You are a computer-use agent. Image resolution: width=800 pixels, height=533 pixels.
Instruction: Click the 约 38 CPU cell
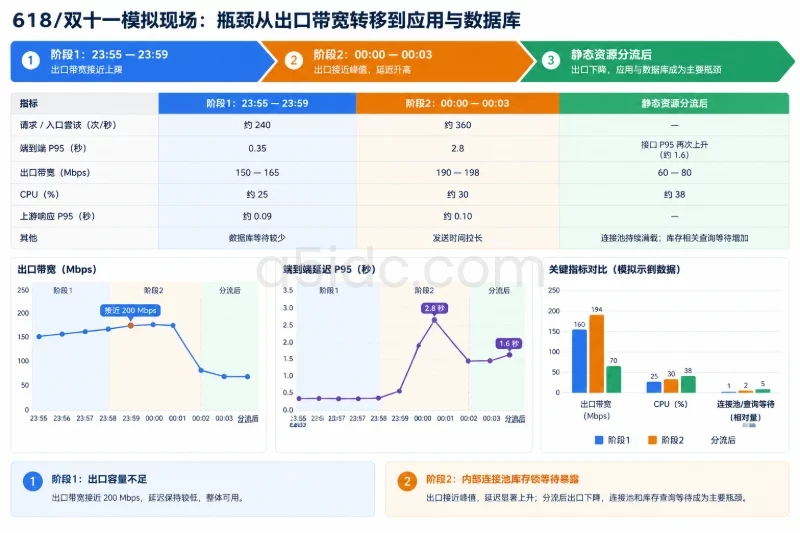click(674, 194)
